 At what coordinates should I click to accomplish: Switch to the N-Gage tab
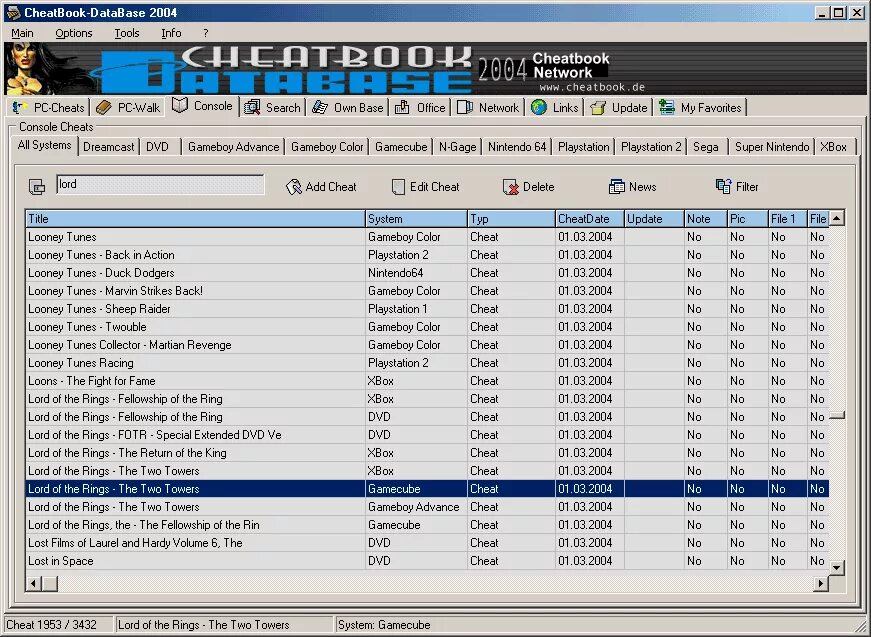[458, 147]
